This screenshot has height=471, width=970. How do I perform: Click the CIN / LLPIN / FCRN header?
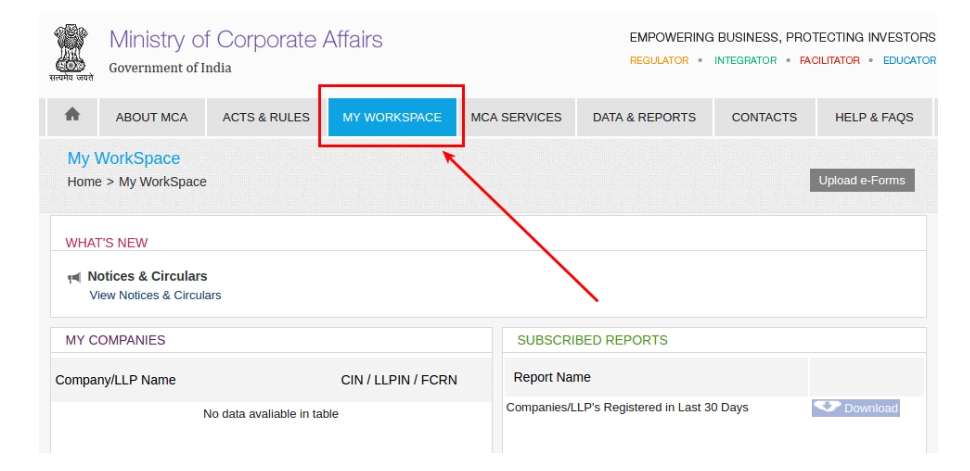click(399, 380)
